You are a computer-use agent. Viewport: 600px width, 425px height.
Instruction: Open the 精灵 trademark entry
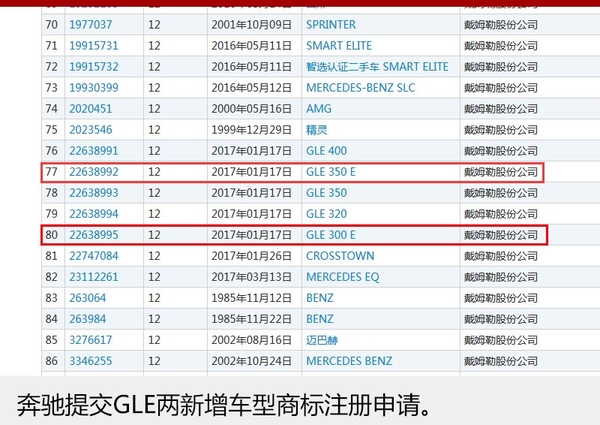(x=316, y=130)
